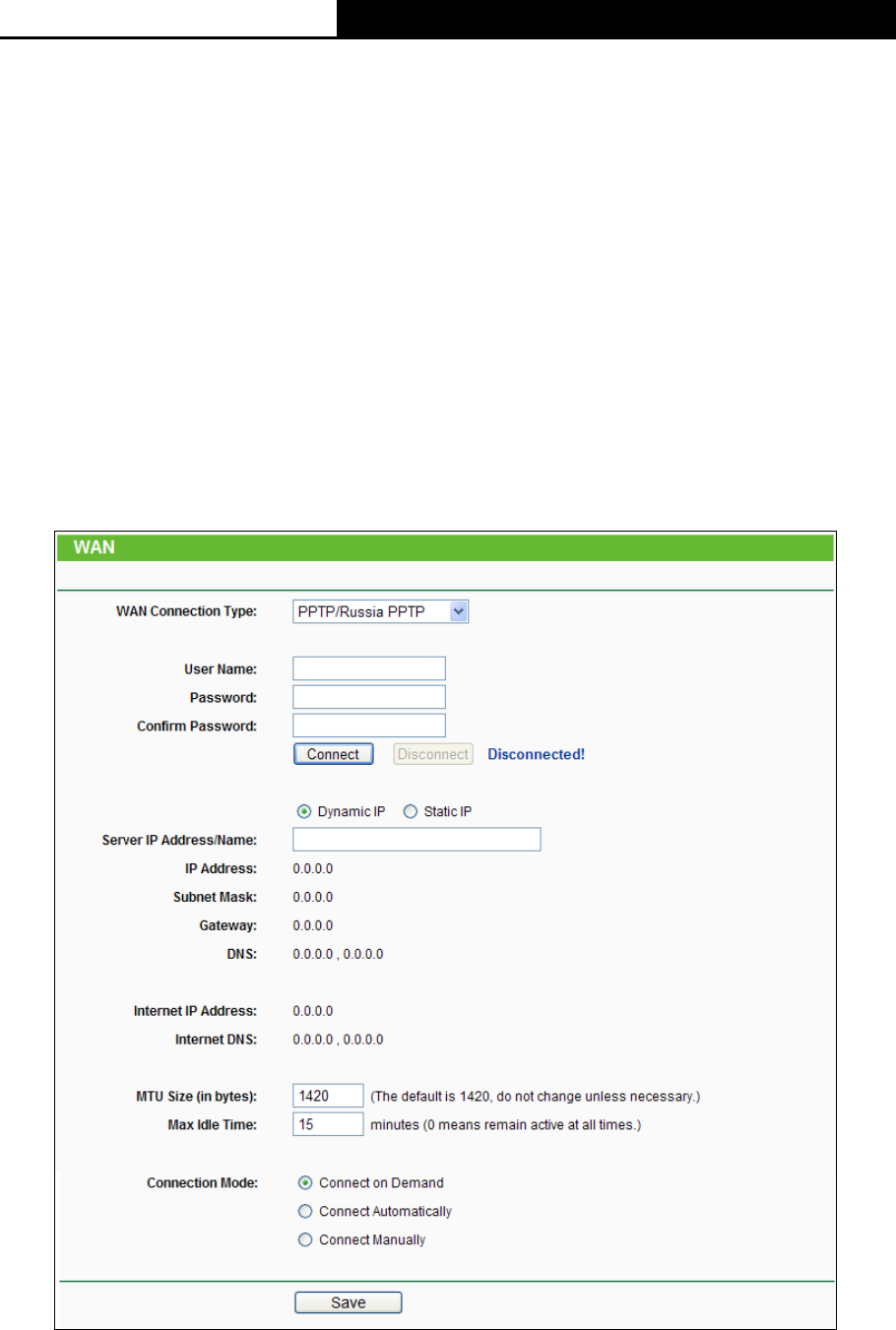Screen dimensions: 896x1330
Task: Click the MTU default 1420 note
Action: pos(536,1096)
